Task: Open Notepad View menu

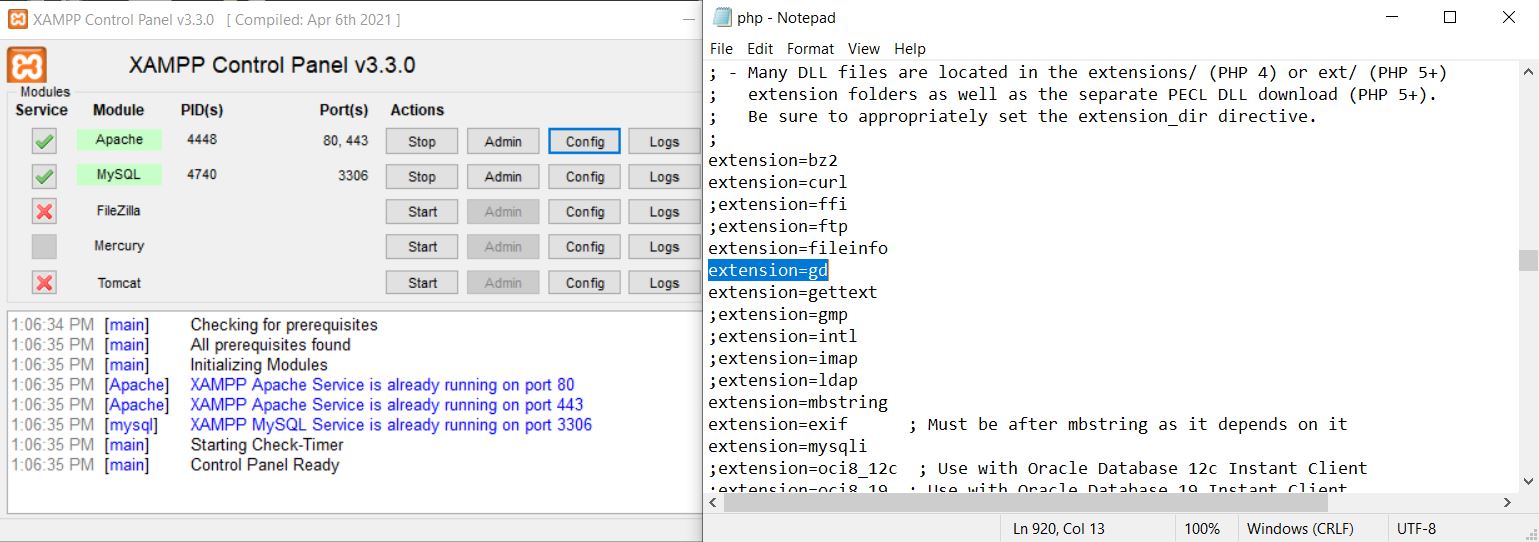Action: click(864, 48)
